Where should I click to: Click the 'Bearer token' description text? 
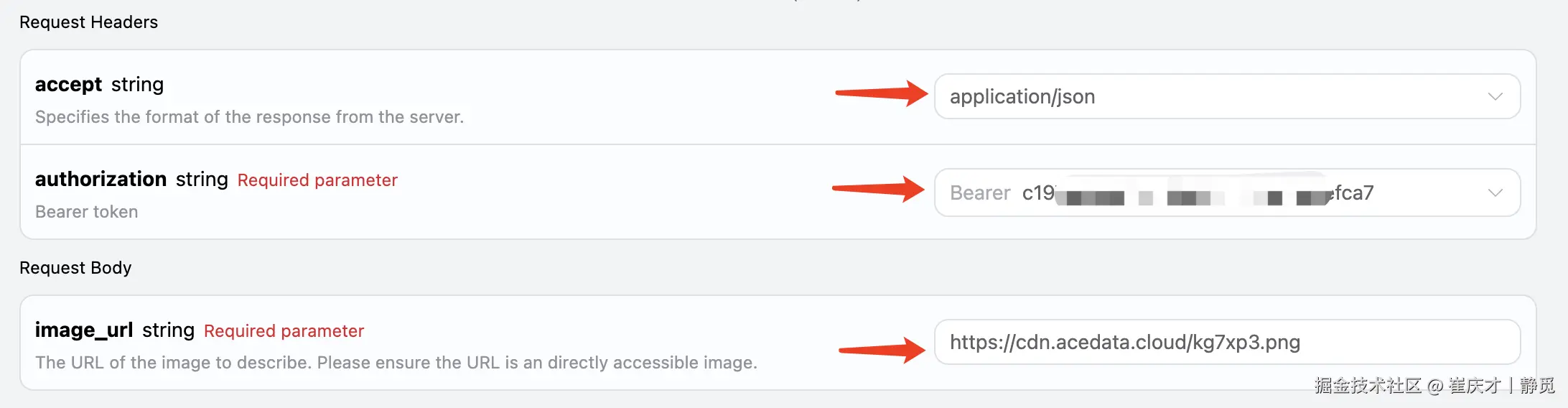[x=86, y=212]
